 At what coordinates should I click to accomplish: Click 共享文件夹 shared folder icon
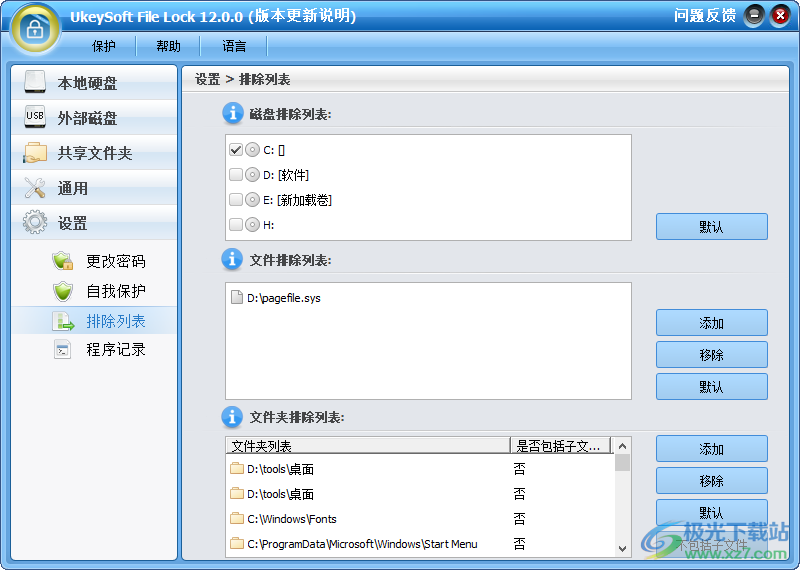click(35, 153)
